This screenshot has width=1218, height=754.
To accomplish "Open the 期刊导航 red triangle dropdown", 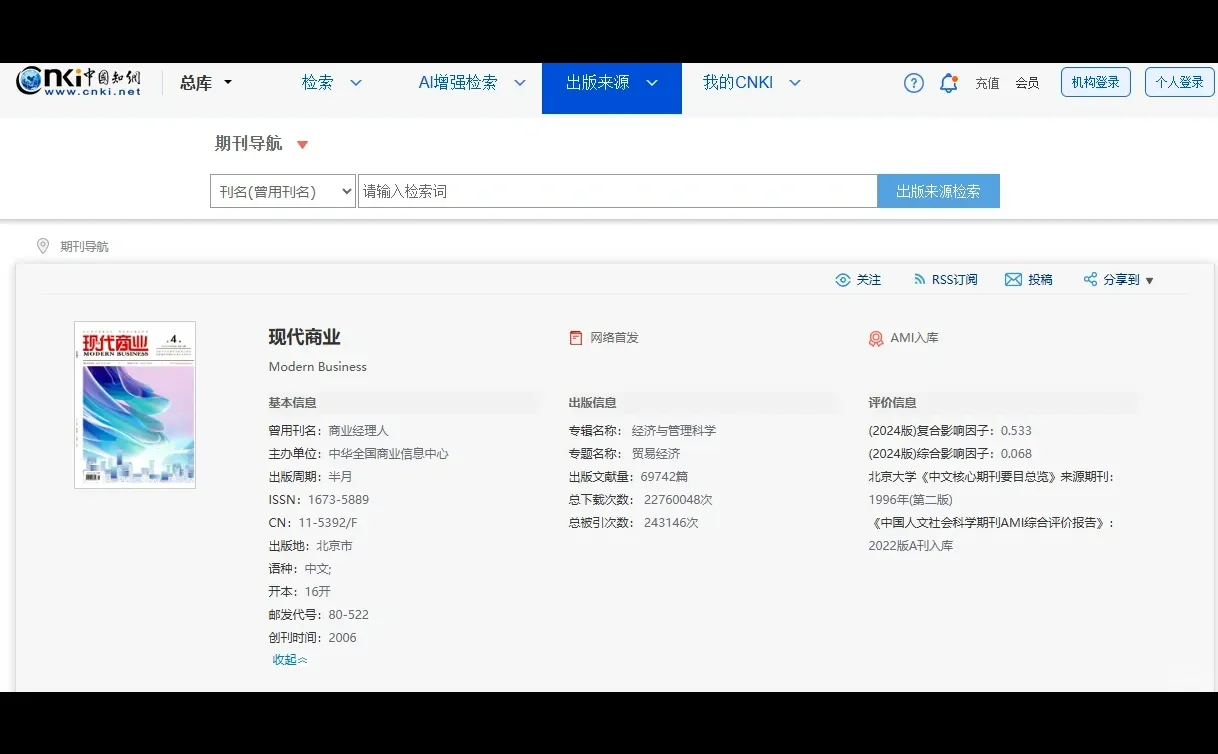I will (x=303, y=145).
